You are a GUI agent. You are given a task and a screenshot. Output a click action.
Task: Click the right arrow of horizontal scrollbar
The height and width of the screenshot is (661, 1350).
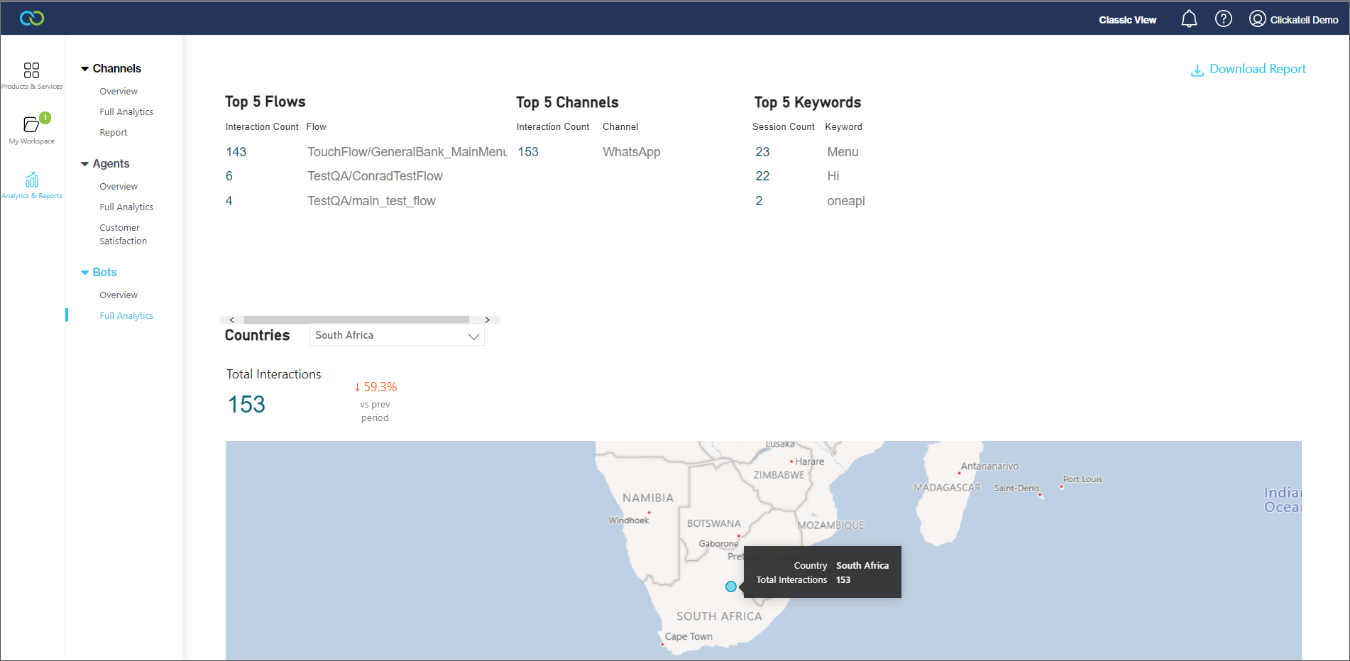pyautogui.click(x=487, y=320)
